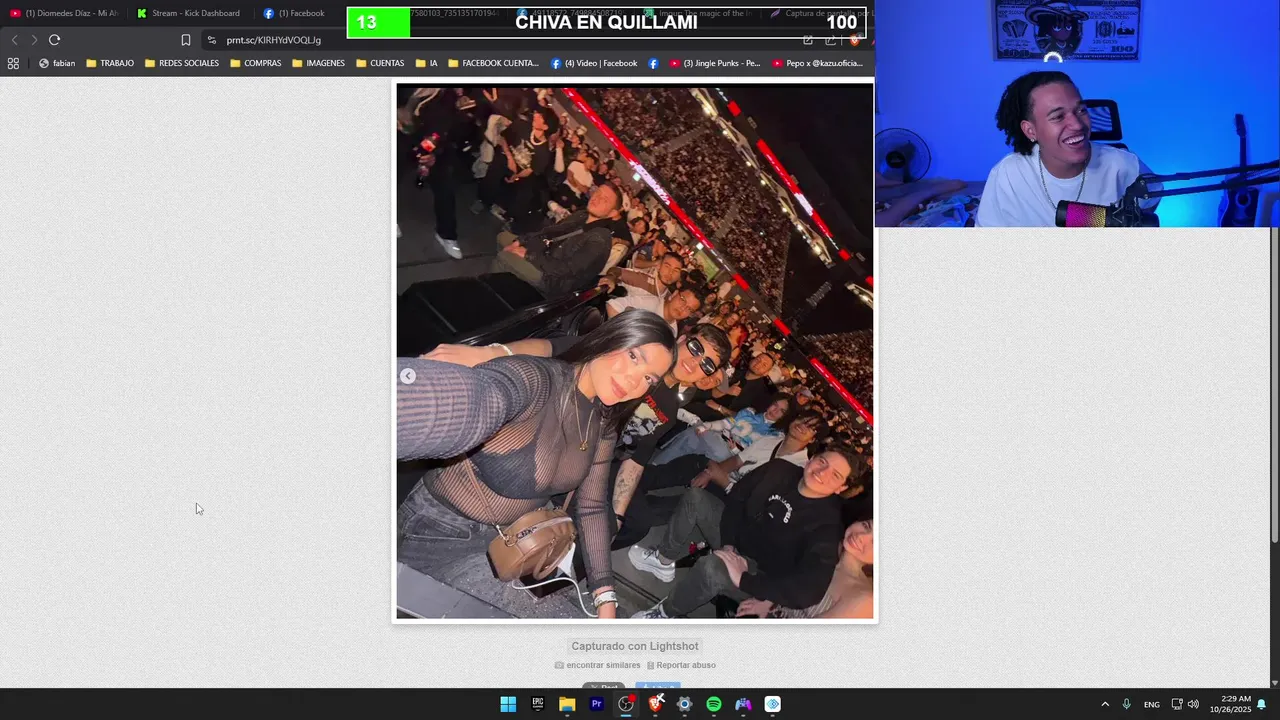Open the gear settings app in the taskbar

tap(684, 704)
